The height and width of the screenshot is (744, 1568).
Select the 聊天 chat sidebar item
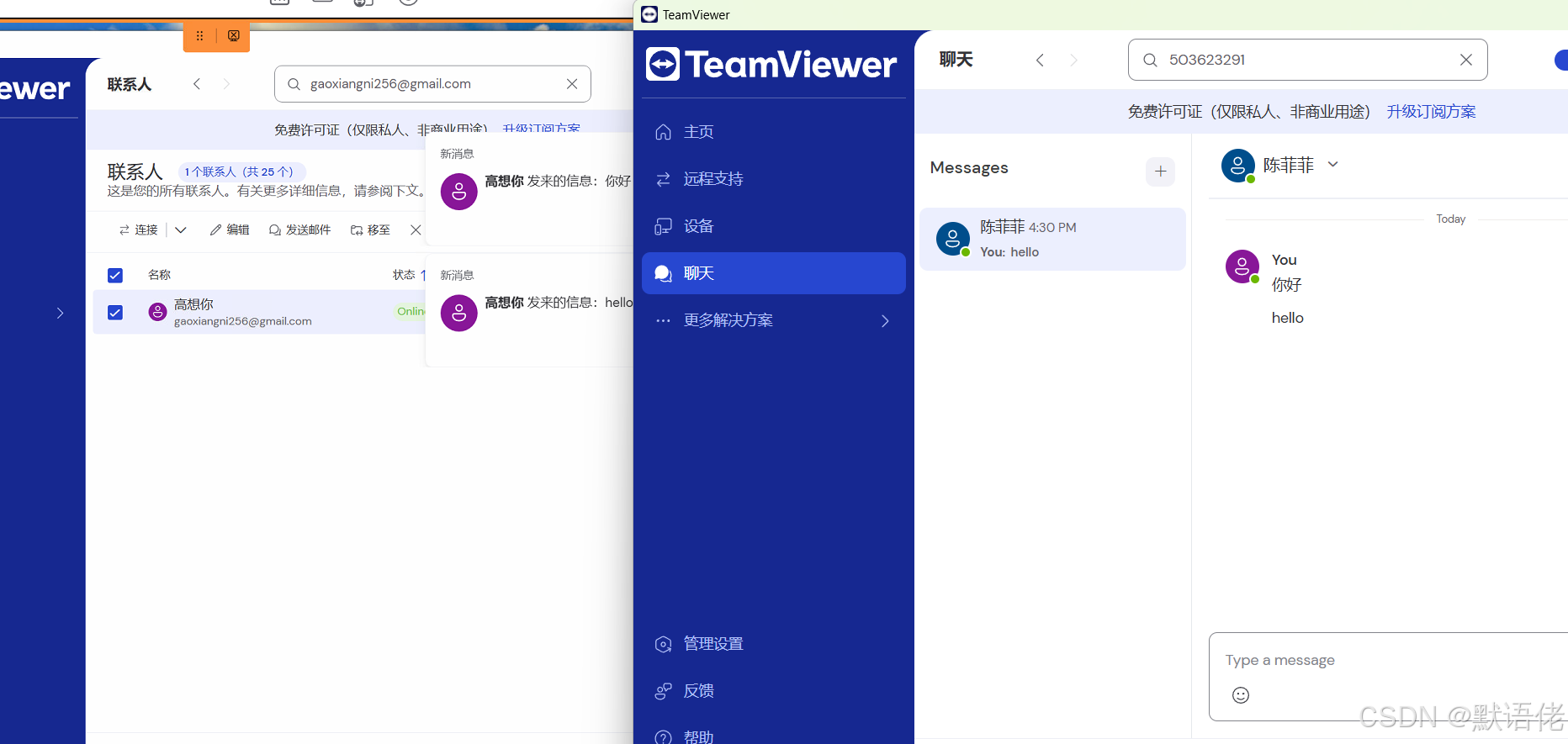tap(773, 273)
